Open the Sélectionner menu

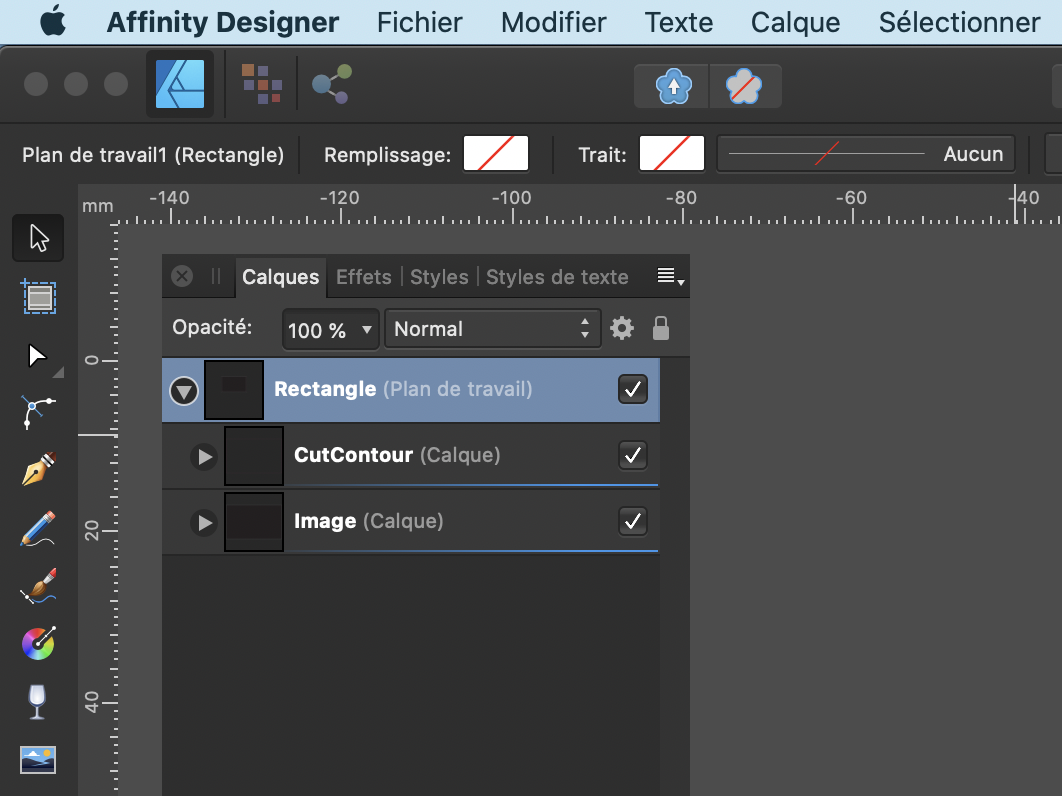[x=959, y=22]
